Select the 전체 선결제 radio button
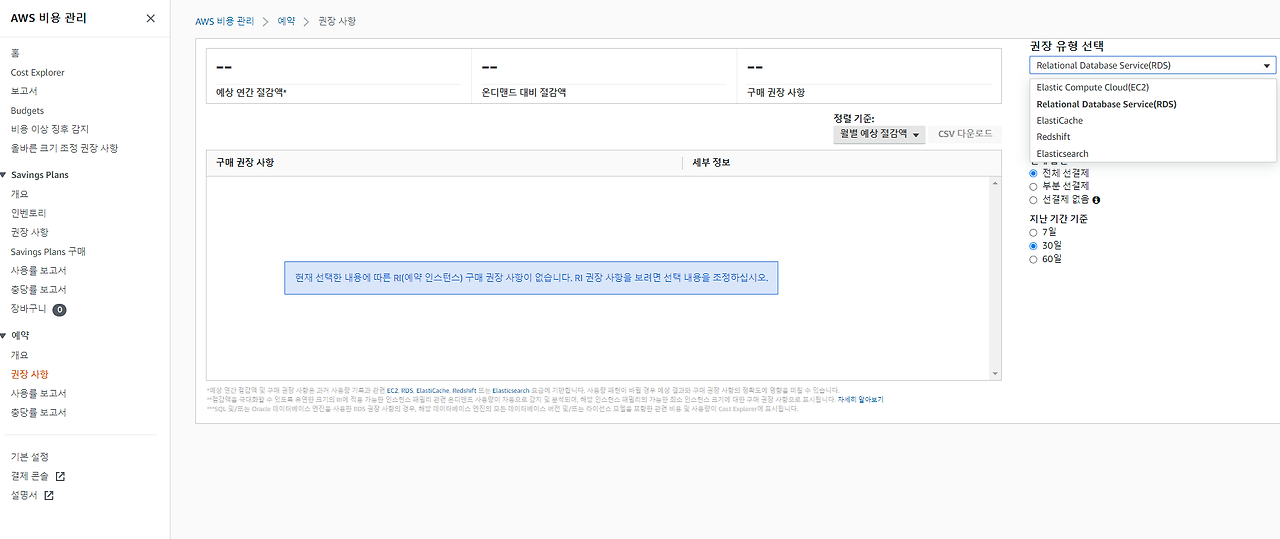The height and width of the screenshot is (539, 1280). 1034,173
